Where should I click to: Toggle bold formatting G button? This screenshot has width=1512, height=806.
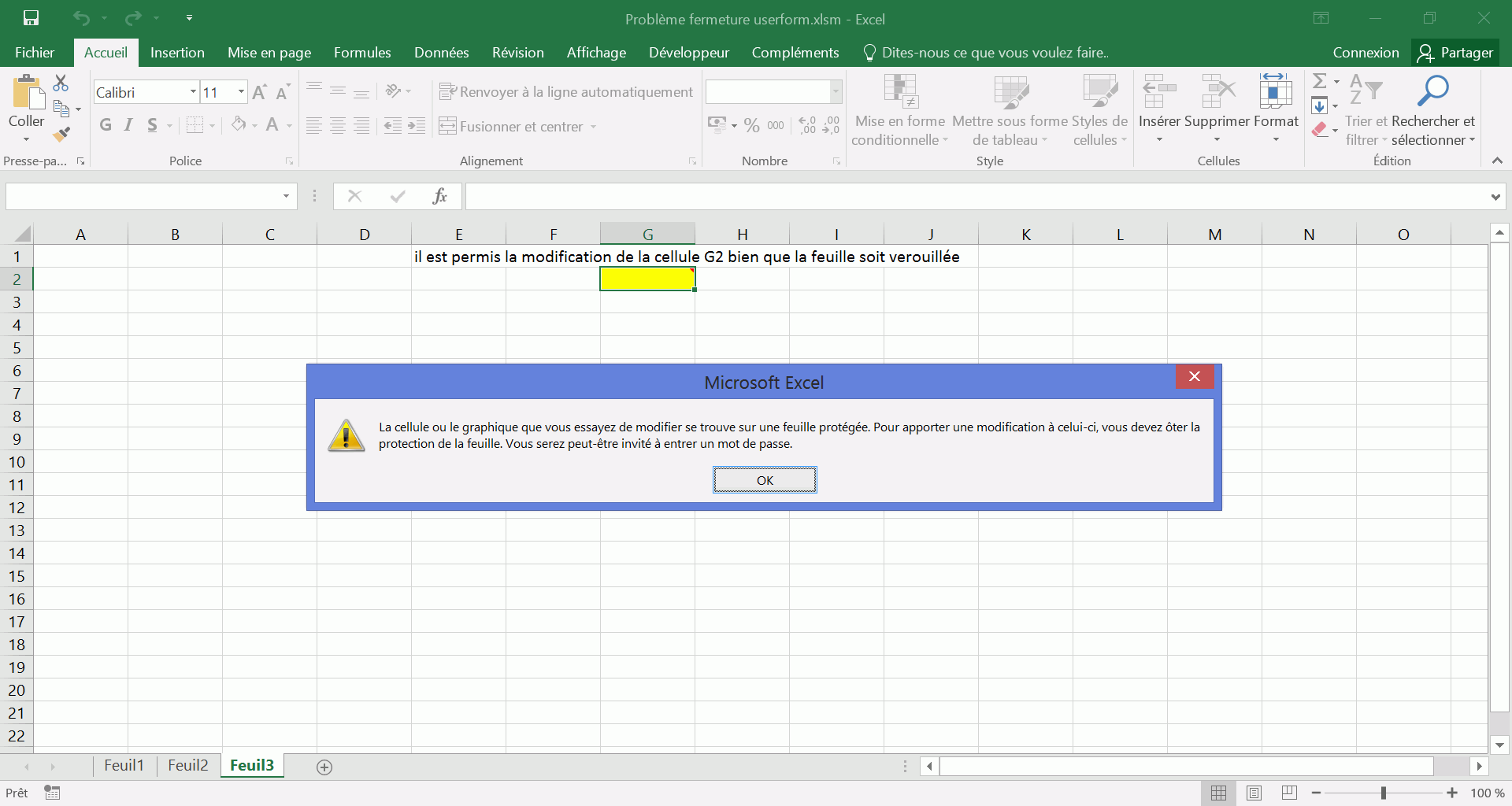(x=106, y=125)
